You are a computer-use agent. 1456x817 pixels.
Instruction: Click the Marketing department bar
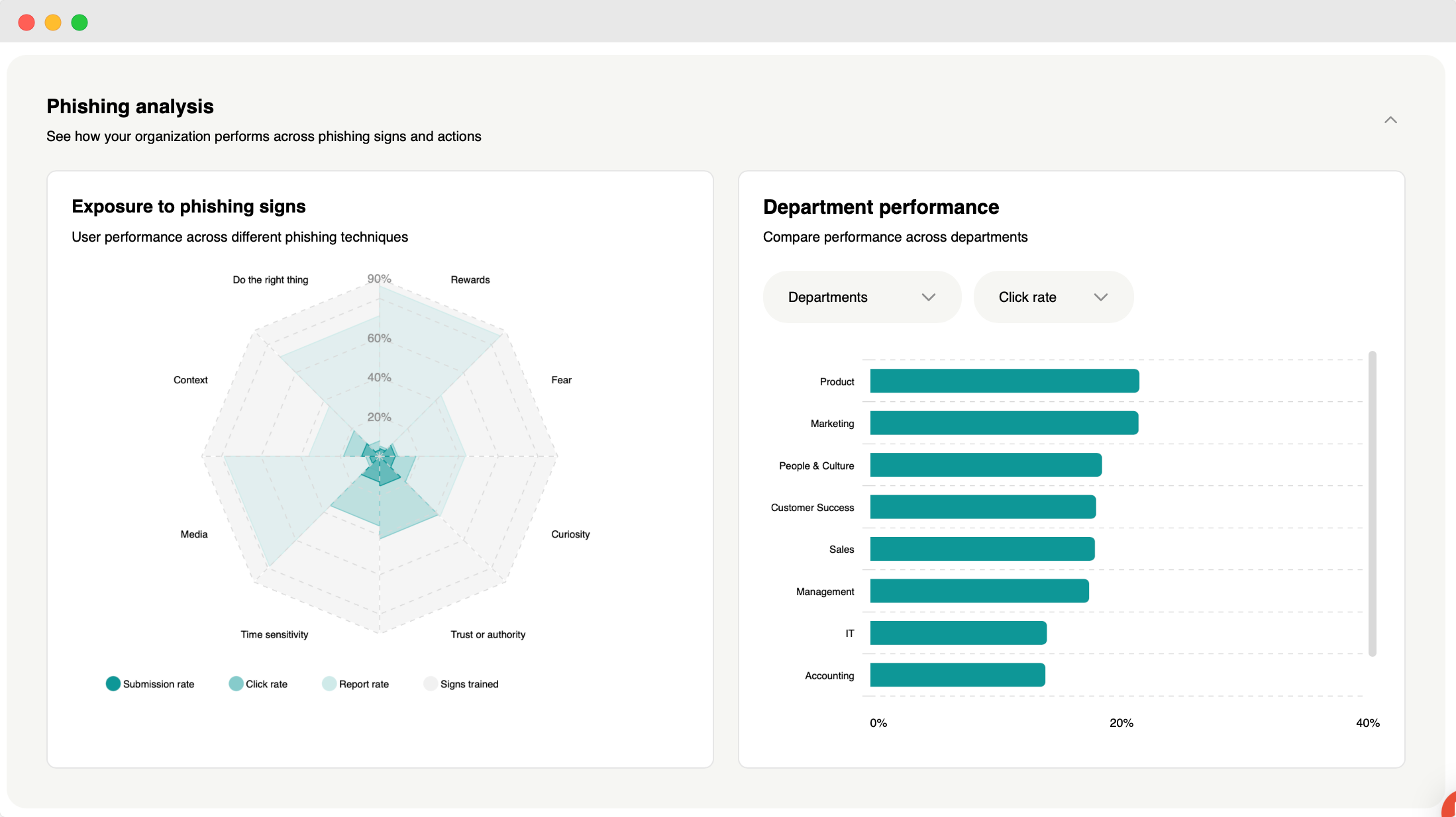click(x=1004, y=423)
